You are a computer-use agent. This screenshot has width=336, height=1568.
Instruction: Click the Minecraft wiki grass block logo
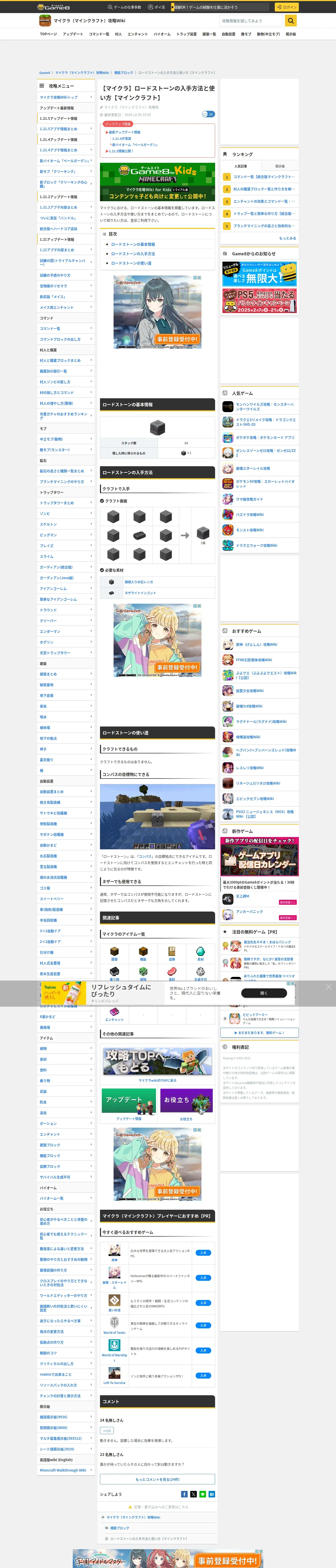point(44,21)
